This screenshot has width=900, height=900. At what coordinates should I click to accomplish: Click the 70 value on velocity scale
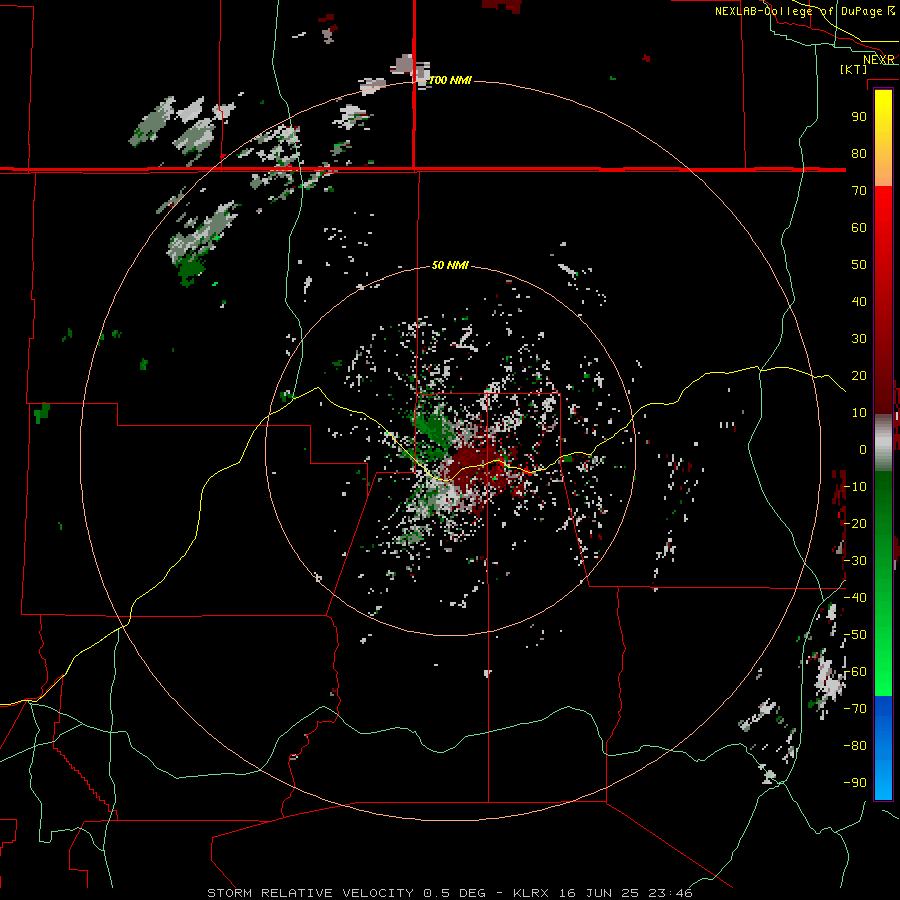[x=859, y=191]
